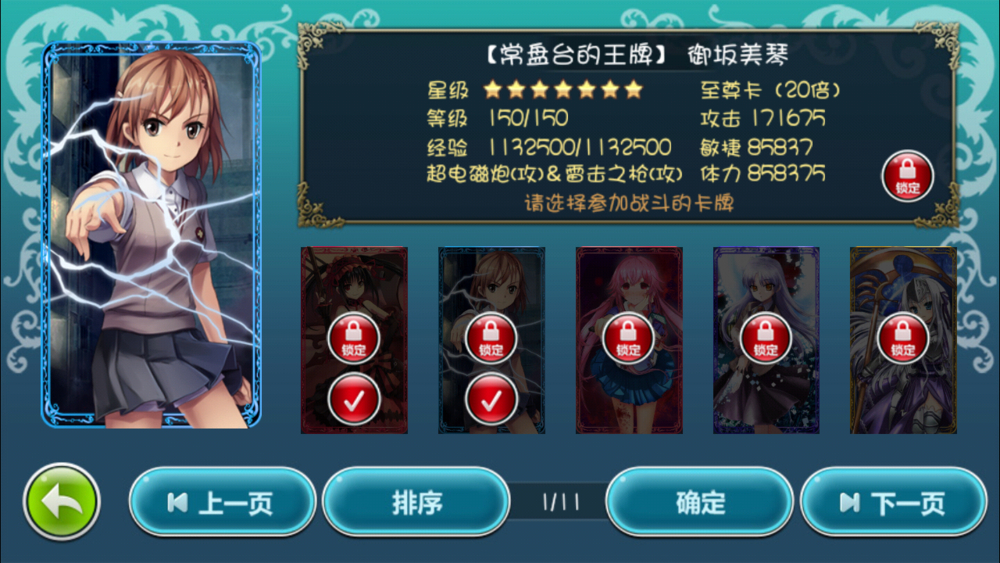Tap the lock icon on the silver-haired card

765,339
